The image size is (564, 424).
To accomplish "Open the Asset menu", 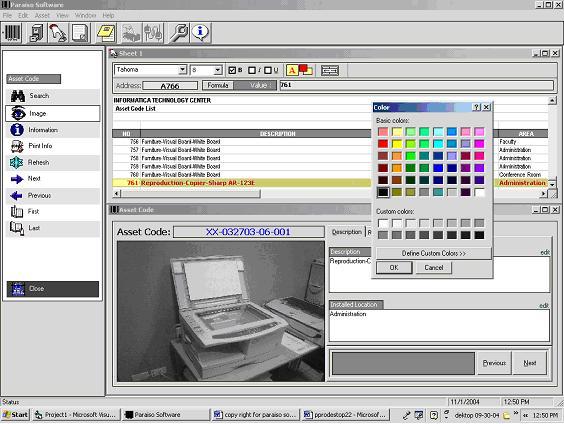I will 42,15.
